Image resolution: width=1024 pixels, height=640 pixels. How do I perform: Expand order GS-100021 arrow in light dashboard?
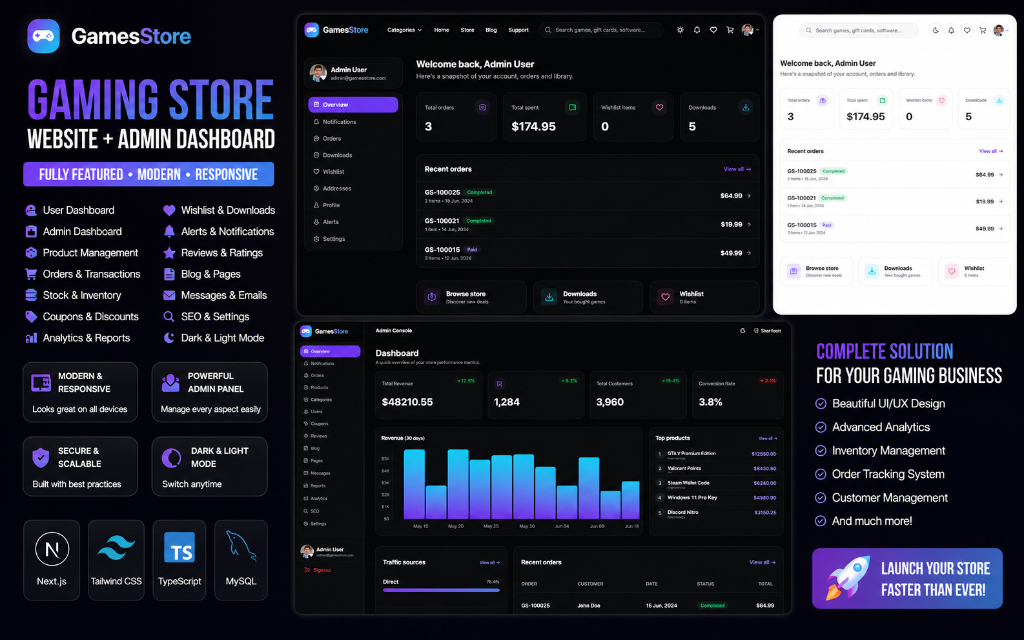click(x=1001, y=201)
